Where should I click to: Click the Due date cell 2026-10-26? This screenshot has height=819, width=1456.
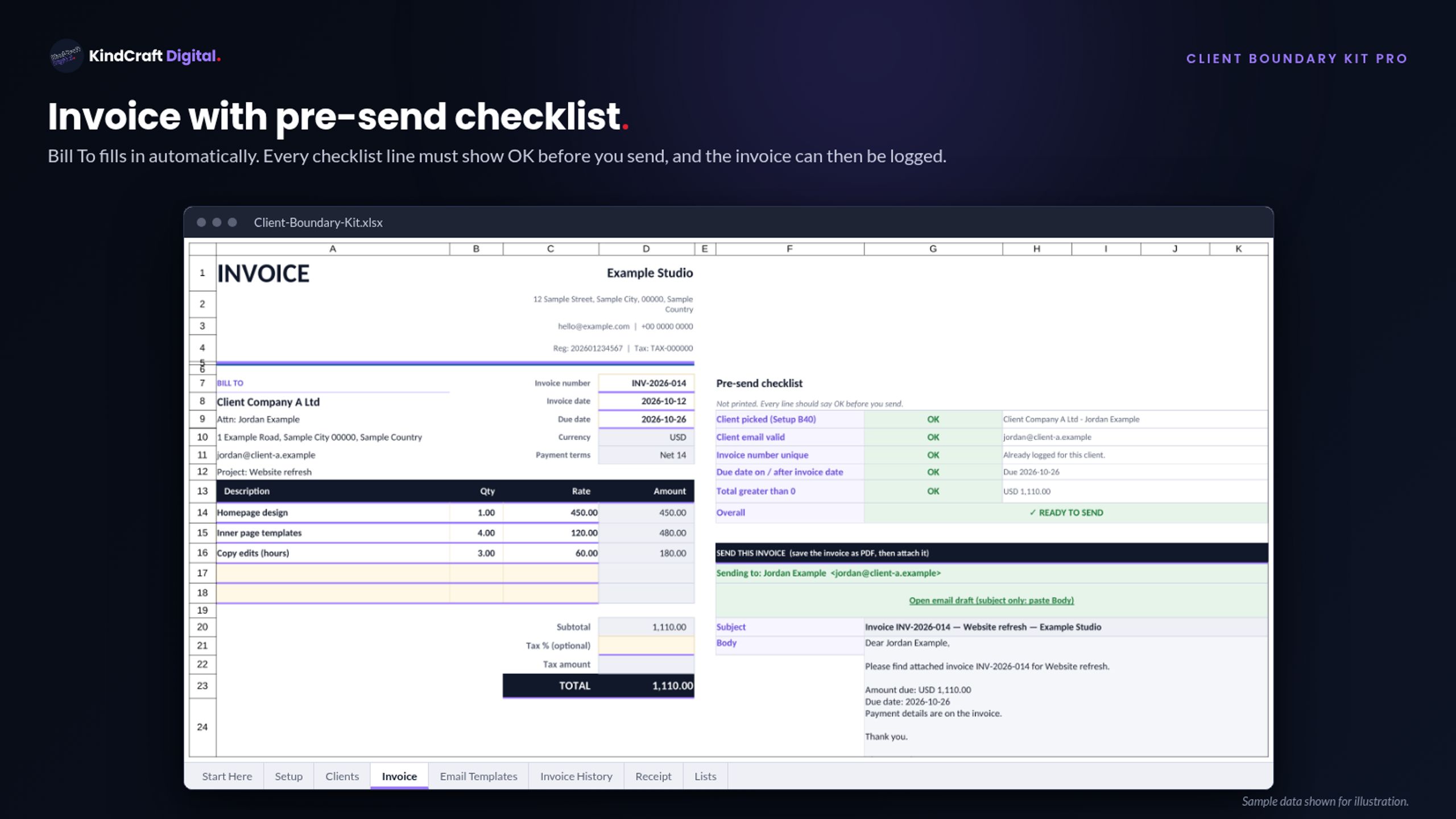pos(646,419)
